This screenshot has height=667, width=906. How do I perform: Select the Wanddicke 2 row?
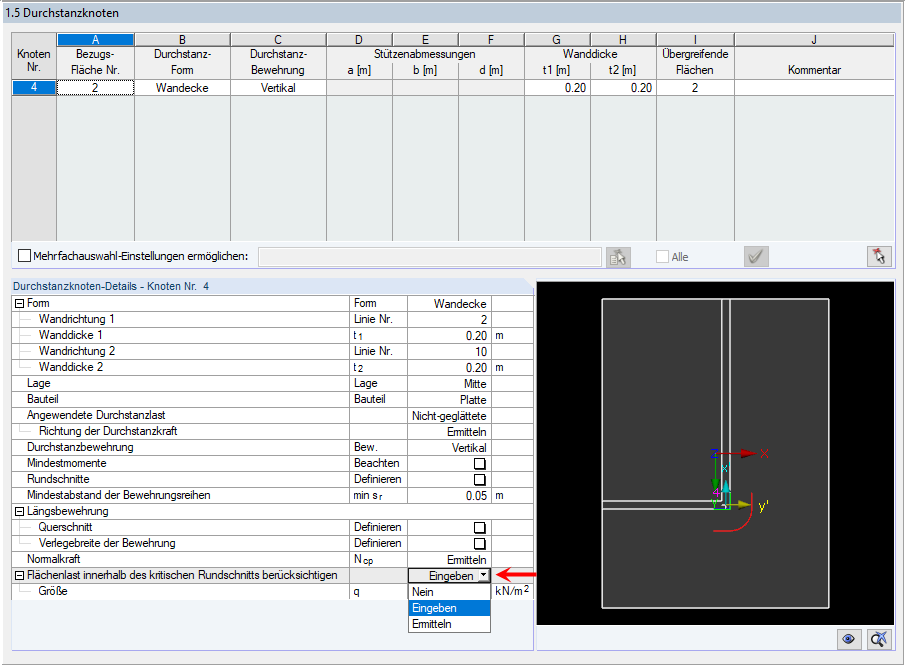point(272,368)
